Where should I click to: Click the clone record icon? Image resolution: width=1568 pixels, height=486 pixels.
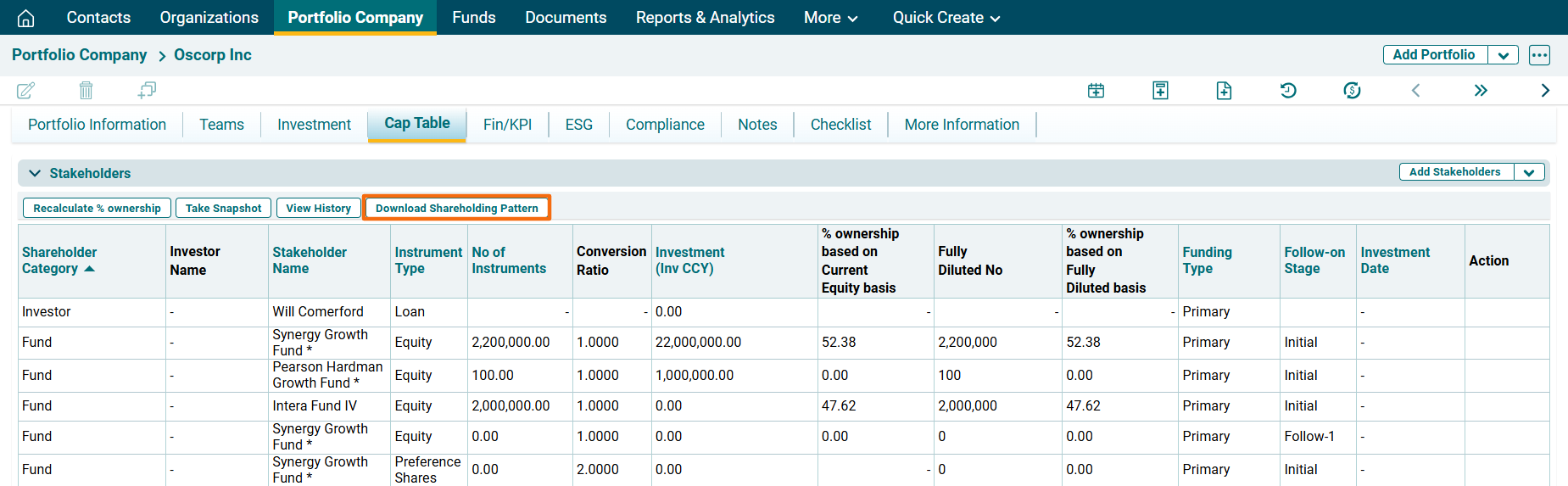click(x=147, y=90)
